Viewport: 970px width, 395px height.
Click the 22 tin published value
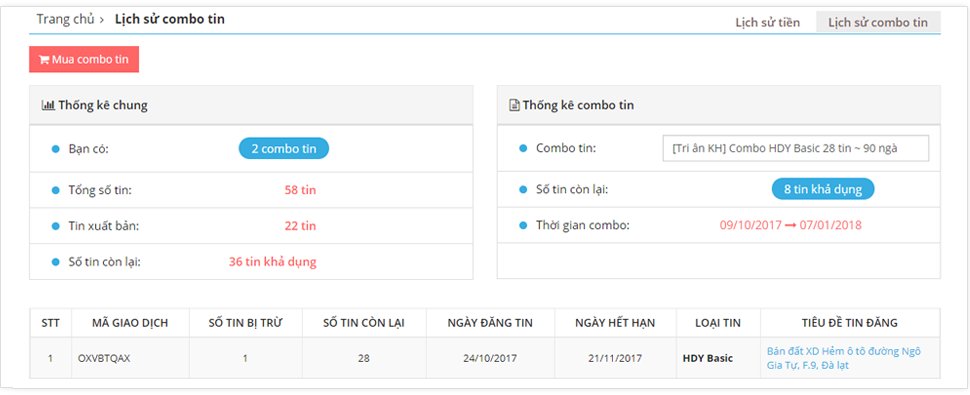300,226
